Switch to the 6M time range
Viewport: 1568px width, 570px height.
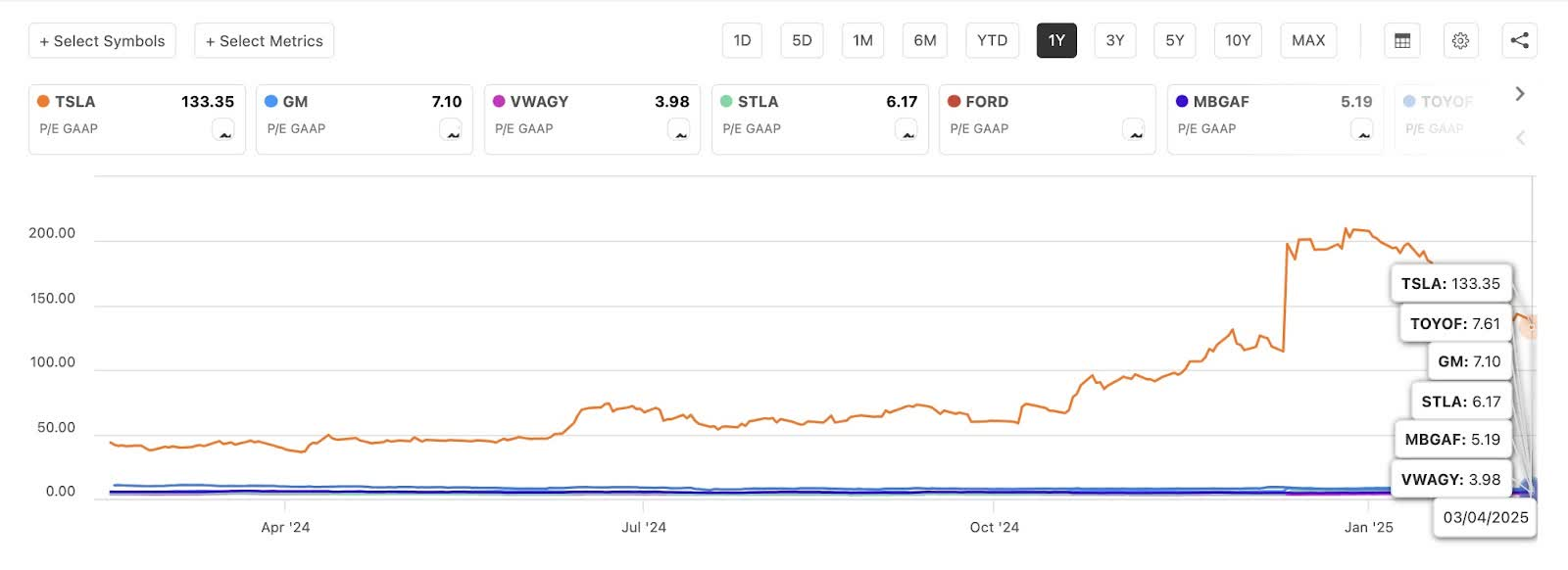click(x=925, y=40)
